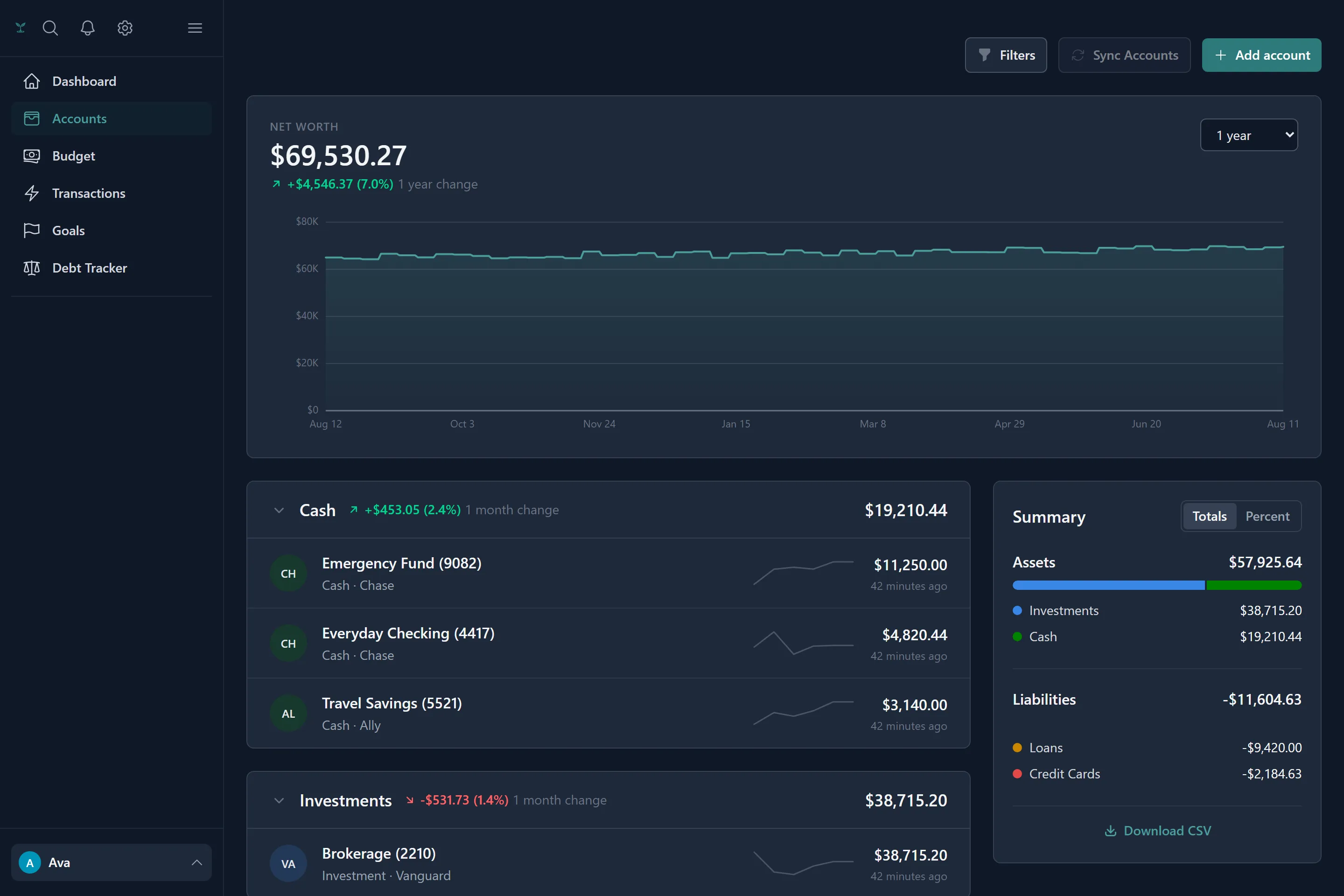
Task: Open the settings gear icon
Action: point(125,28)
